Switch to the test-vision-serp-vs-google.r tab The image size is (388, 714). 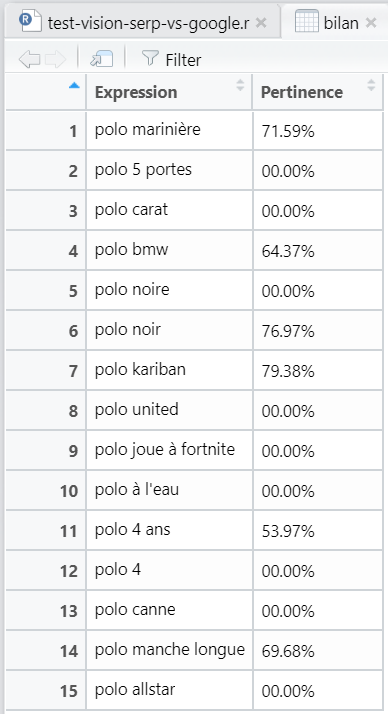(x=148, y=22)
